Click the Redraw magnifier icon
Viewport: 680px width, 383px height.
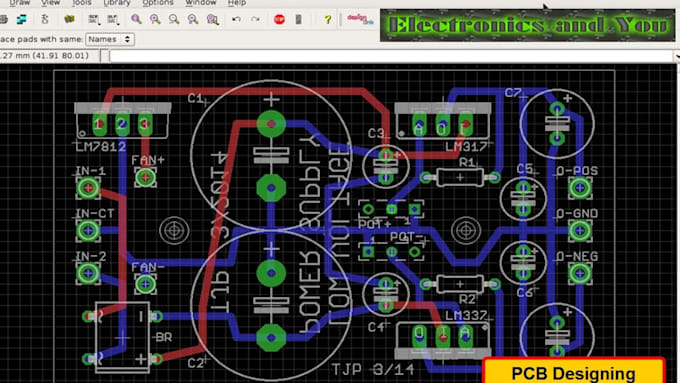pyautogui.click(x=193, y=19)
